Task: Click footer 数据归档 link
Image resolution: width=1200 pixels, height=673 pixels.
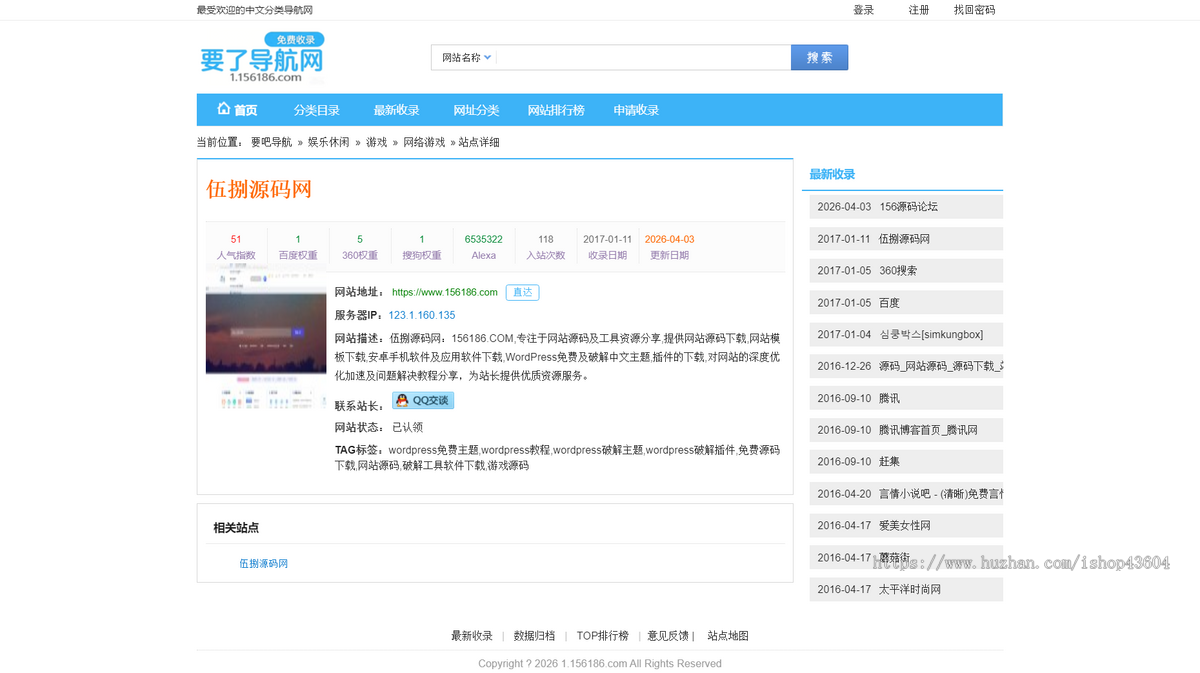Action: pos(535,636)
